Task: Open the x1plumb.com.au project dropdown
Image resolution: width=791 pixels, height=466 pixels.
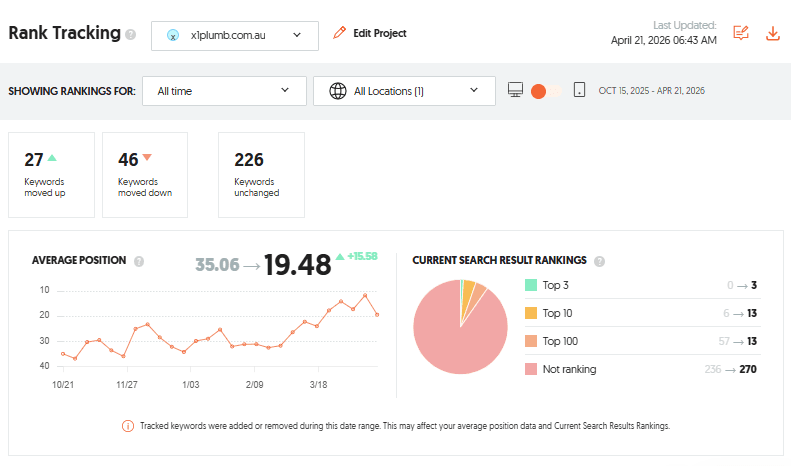Action: [x=235, y=35]
